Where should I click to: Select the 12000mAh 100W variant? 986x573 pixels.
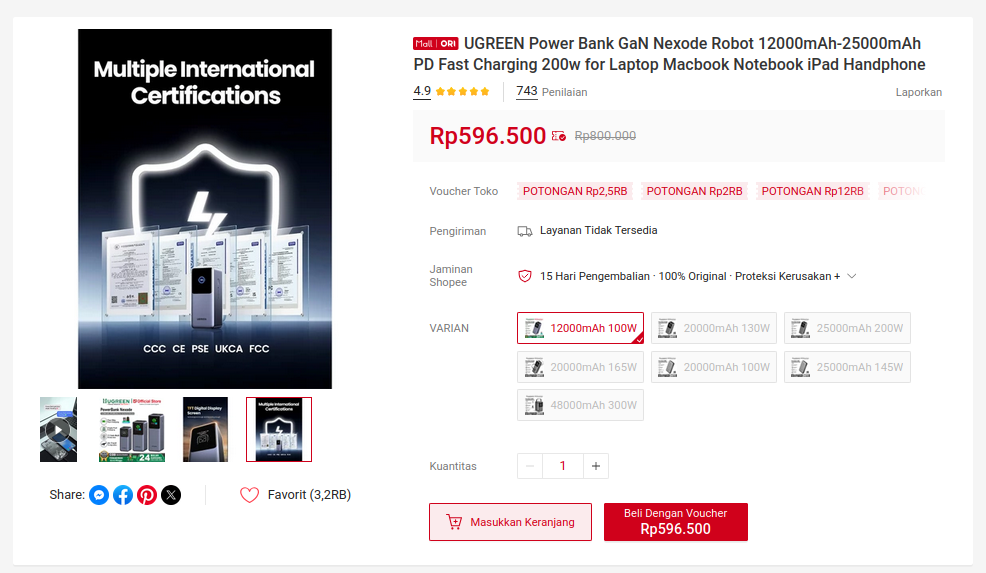580,328
